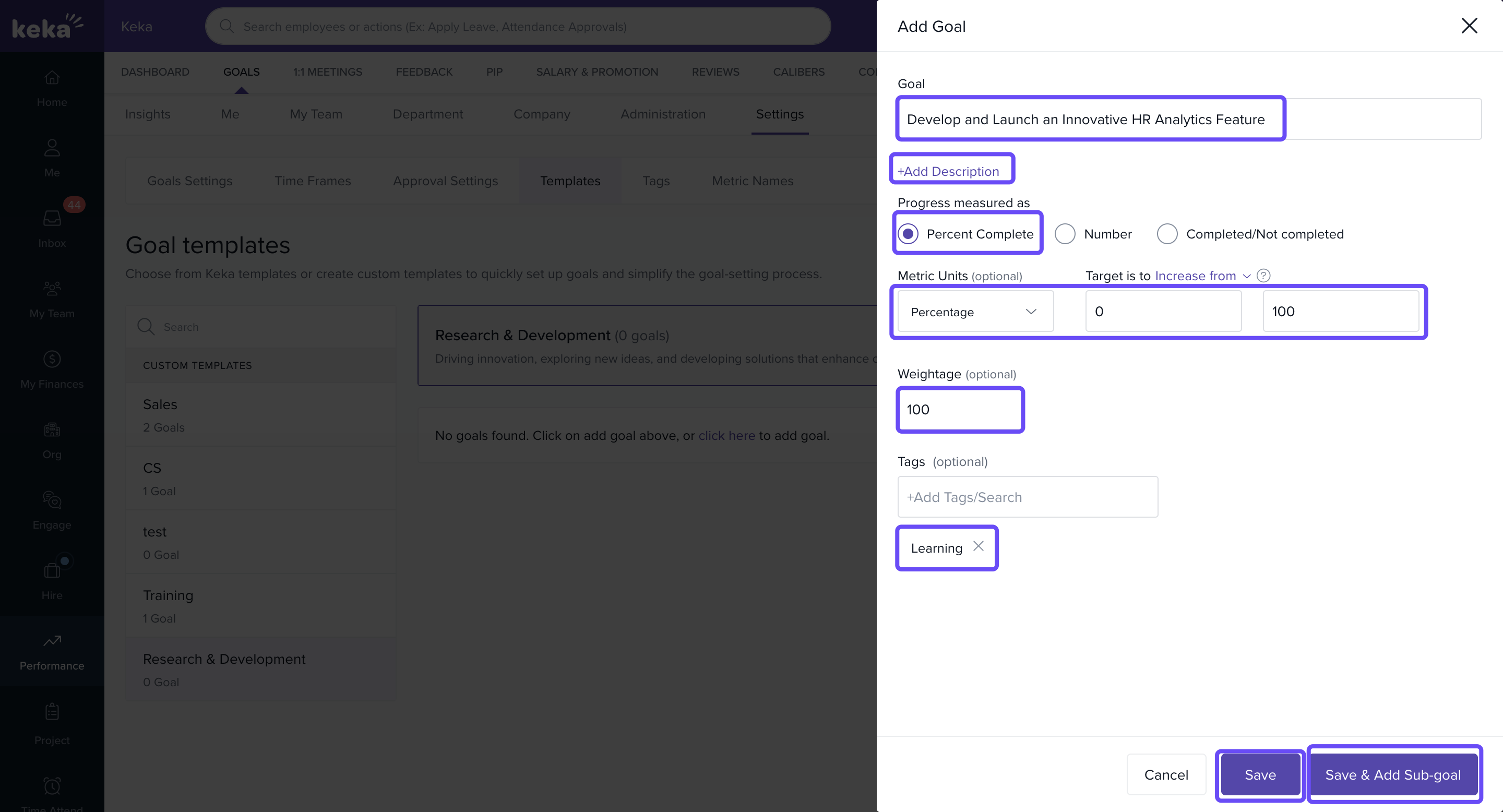Expand the Increase from target dropdown
The height and width of the screenshot is (812, 1503).
(x=1202, y=276)
